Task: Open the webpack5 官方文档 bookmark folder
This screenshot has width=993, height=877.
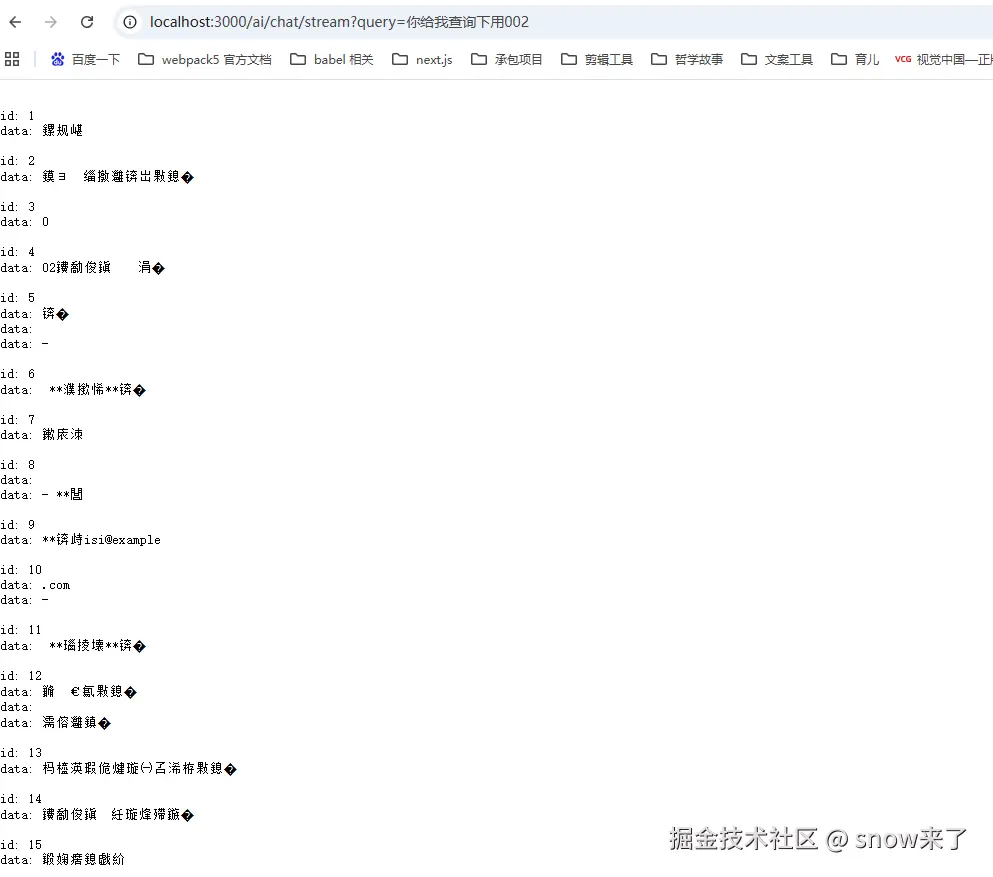Action: [205, 60]
